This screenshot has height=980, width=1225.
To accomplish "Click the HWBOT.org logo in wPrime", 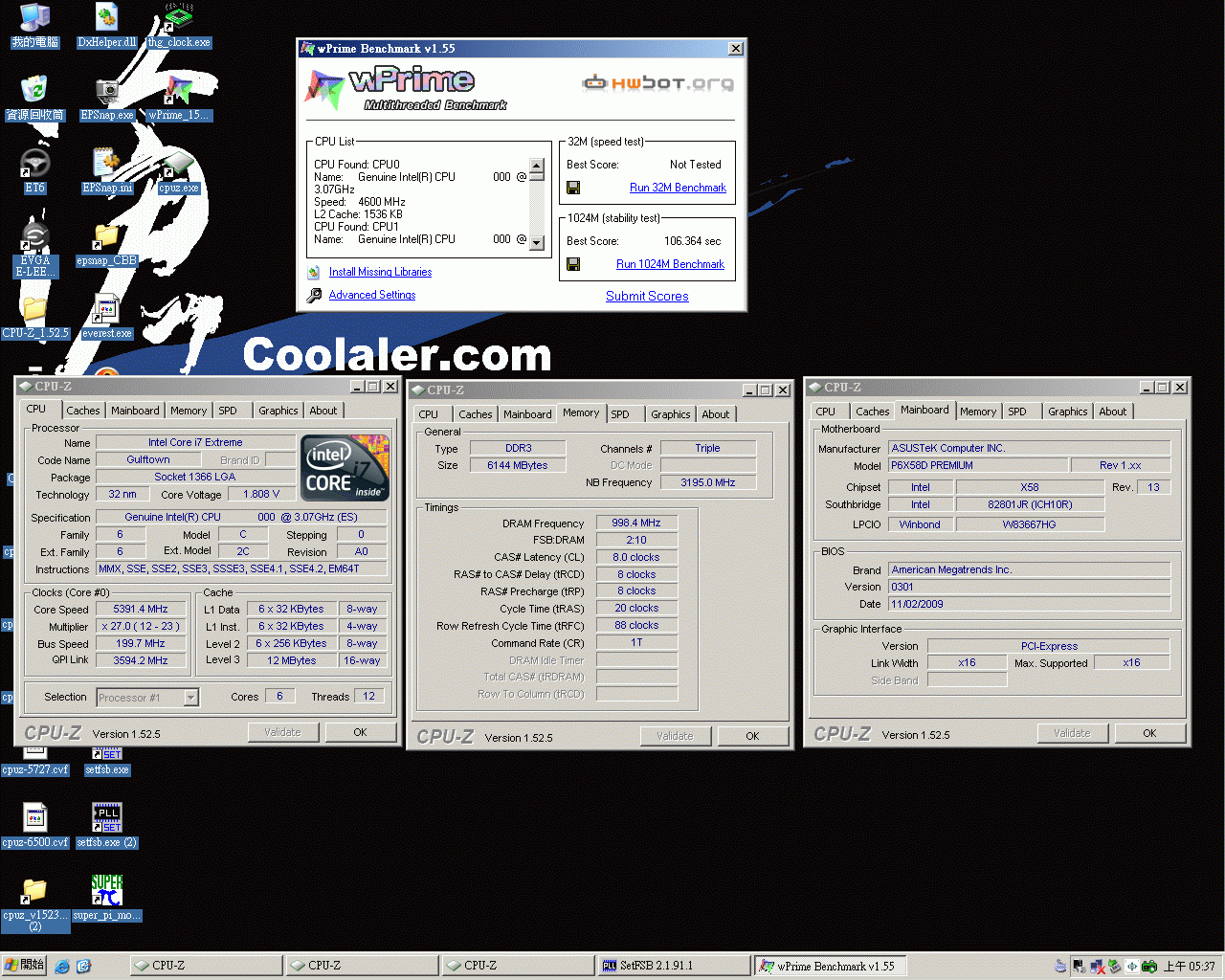I will pos(658,83).
